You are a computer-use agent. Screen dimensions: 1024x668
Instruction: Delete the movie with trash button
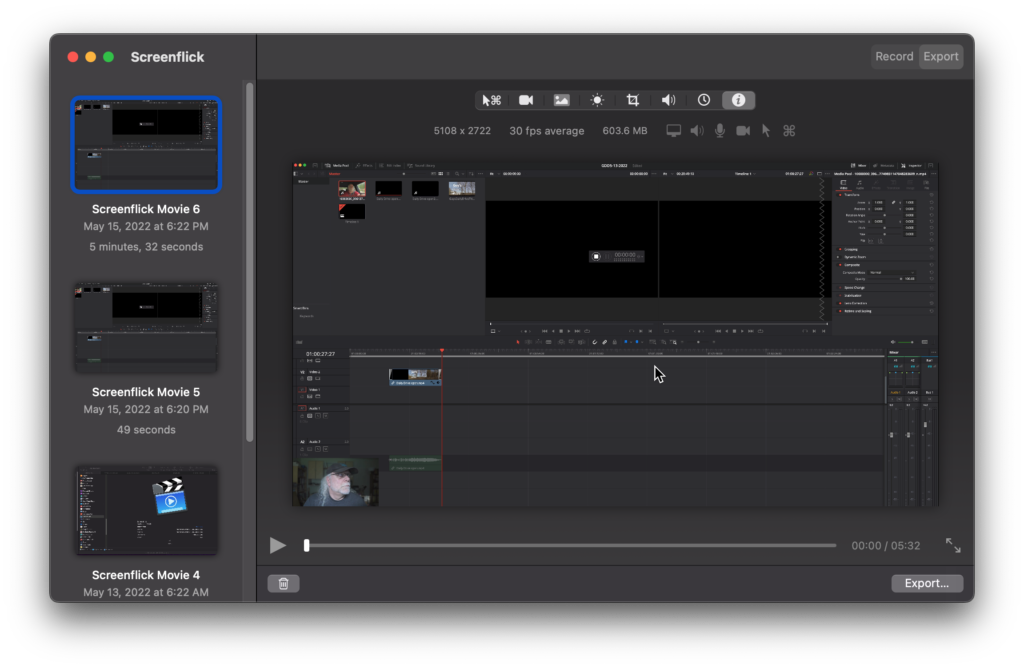283,583
